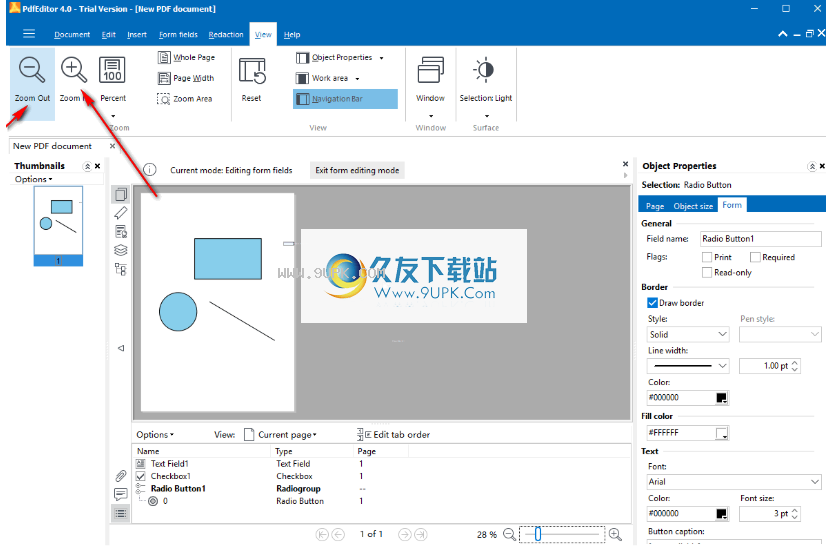Open the Object Properties ribbon dropdown

pyautogui.click(x=340, y=58)
